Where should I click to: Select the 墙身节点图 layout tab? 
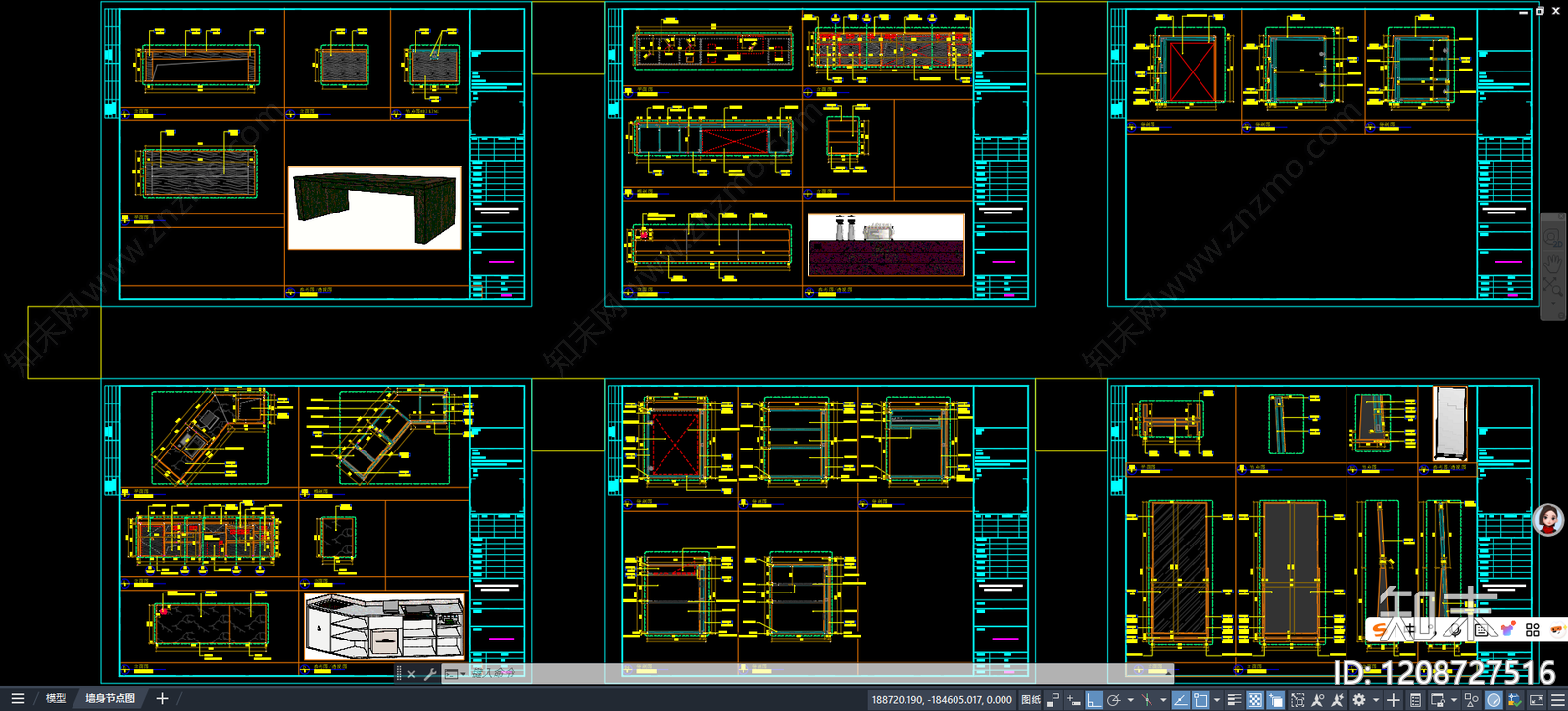(110, 699)
